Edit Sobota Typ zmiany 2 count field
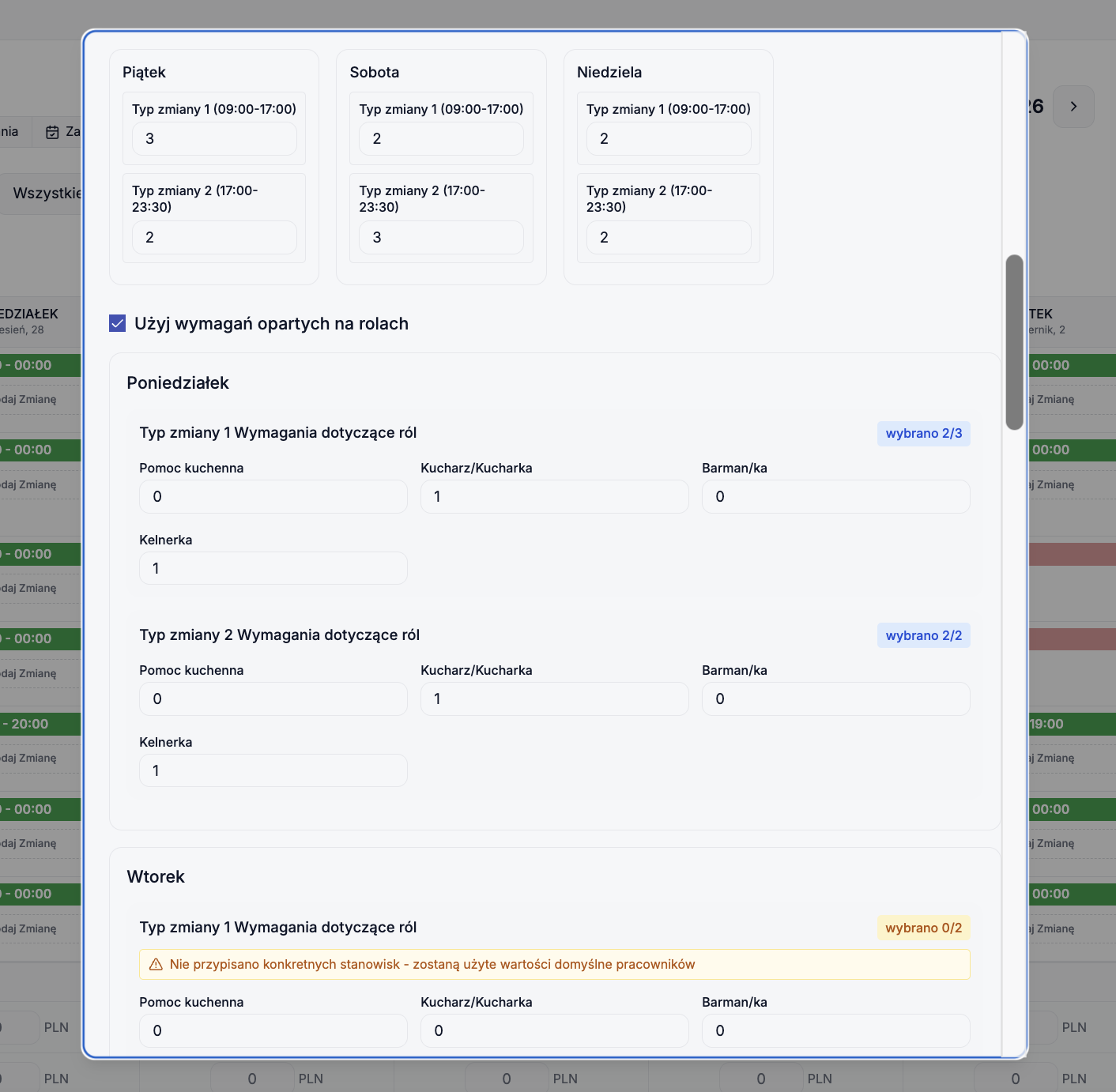The image size is (1116, 1092). click(x=441, y=237)
